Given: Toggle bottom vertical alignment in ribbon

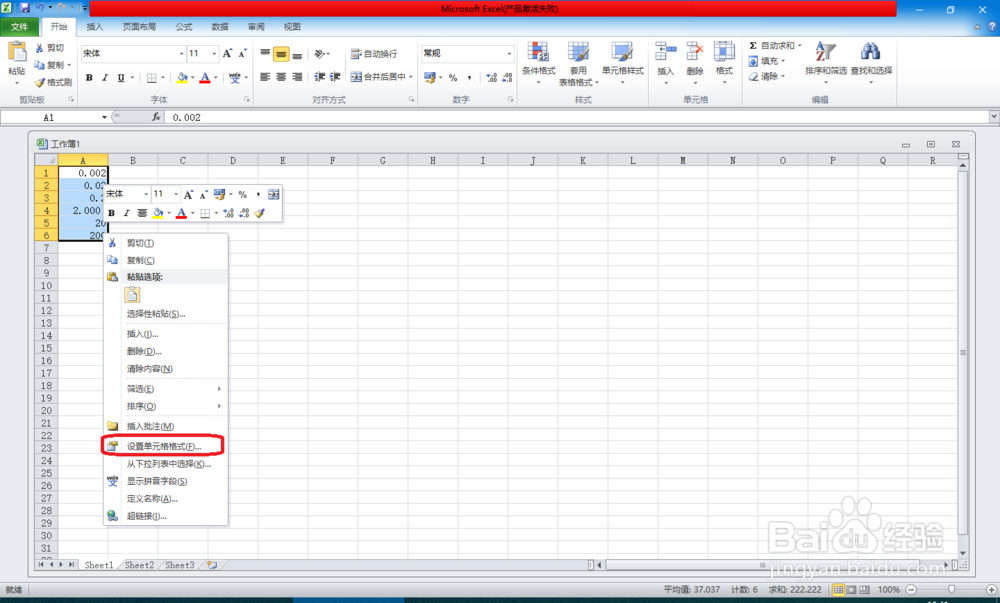Looking at the screenshot, I should coord(297,54).
